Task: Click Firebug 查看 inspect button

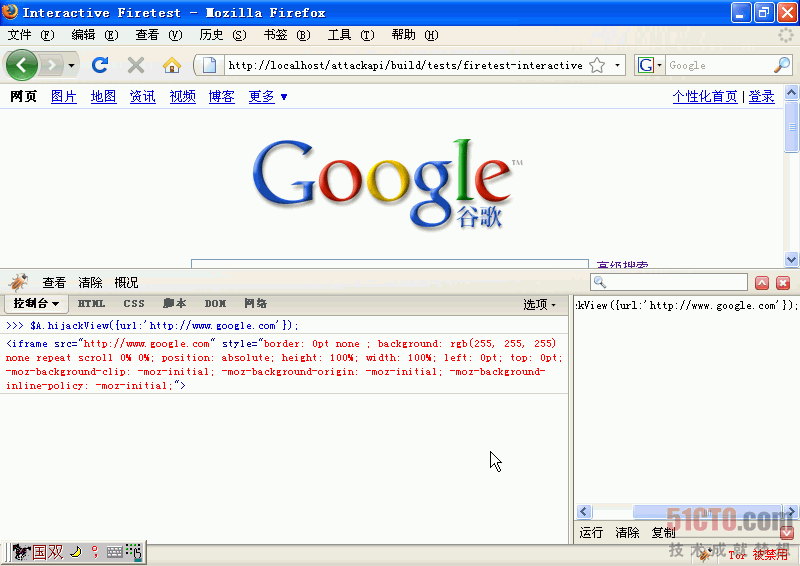Action: 54,282
